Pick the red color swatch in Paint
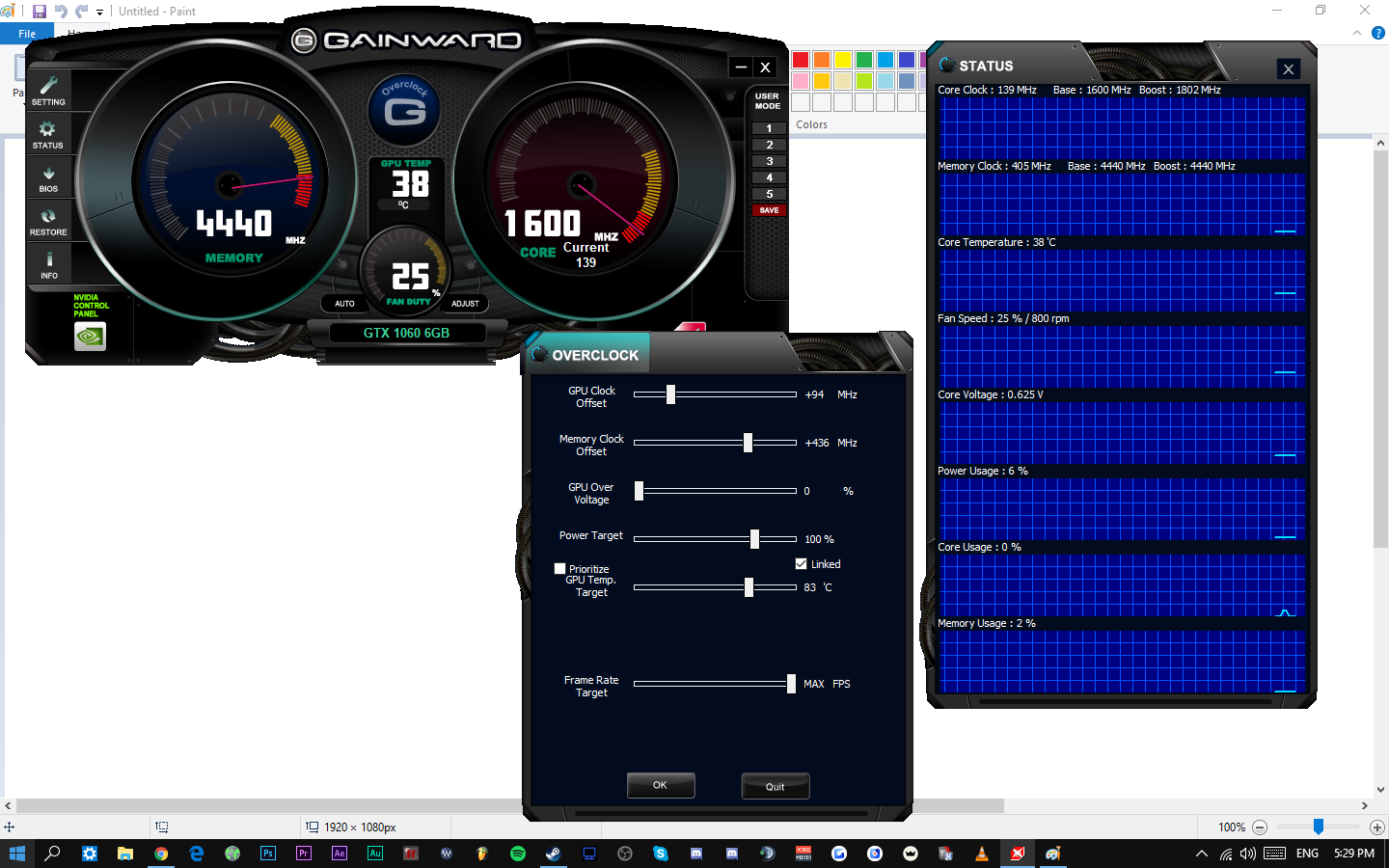The width and height of the screenshot is (1389, 868). point(801,60)
